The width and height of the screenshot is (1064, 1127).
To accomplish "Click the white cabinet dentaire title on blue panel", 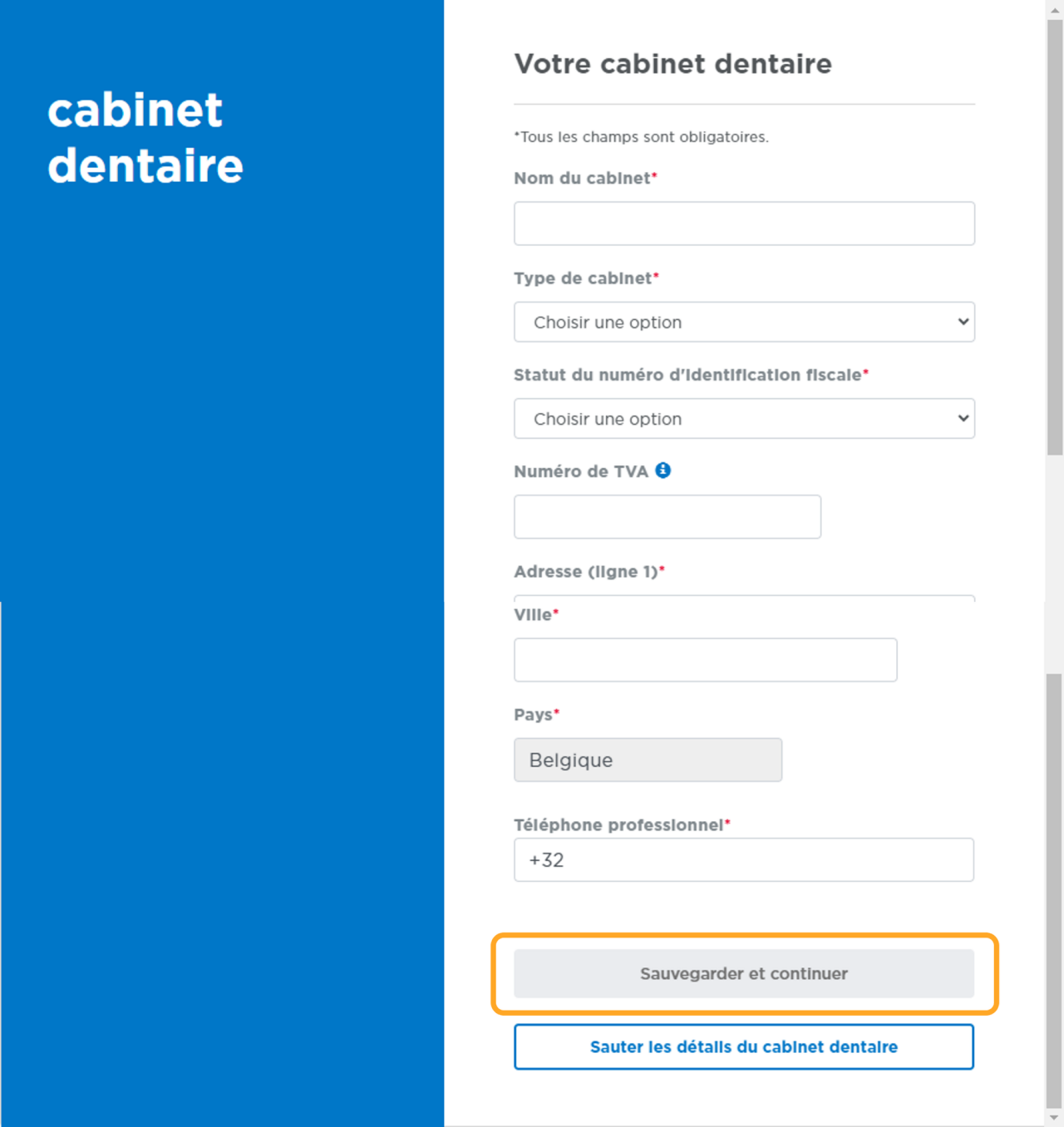I will point(145,138).
